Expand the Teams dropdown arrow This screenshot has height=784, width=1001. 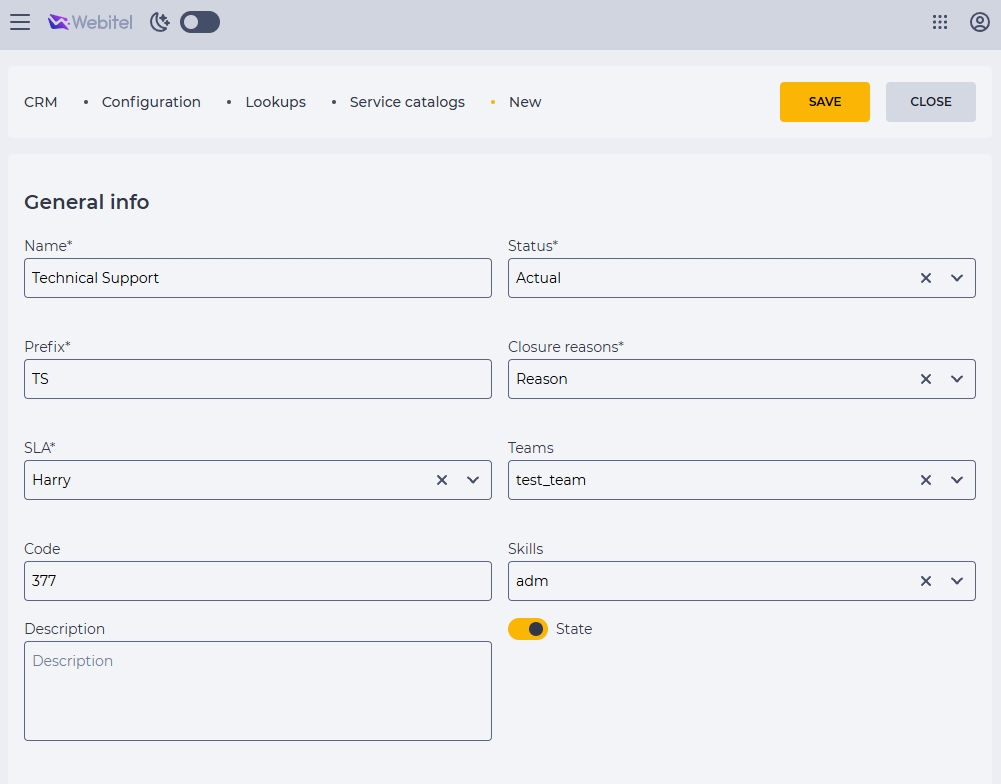pyautogui.click(x=957, y=479)
